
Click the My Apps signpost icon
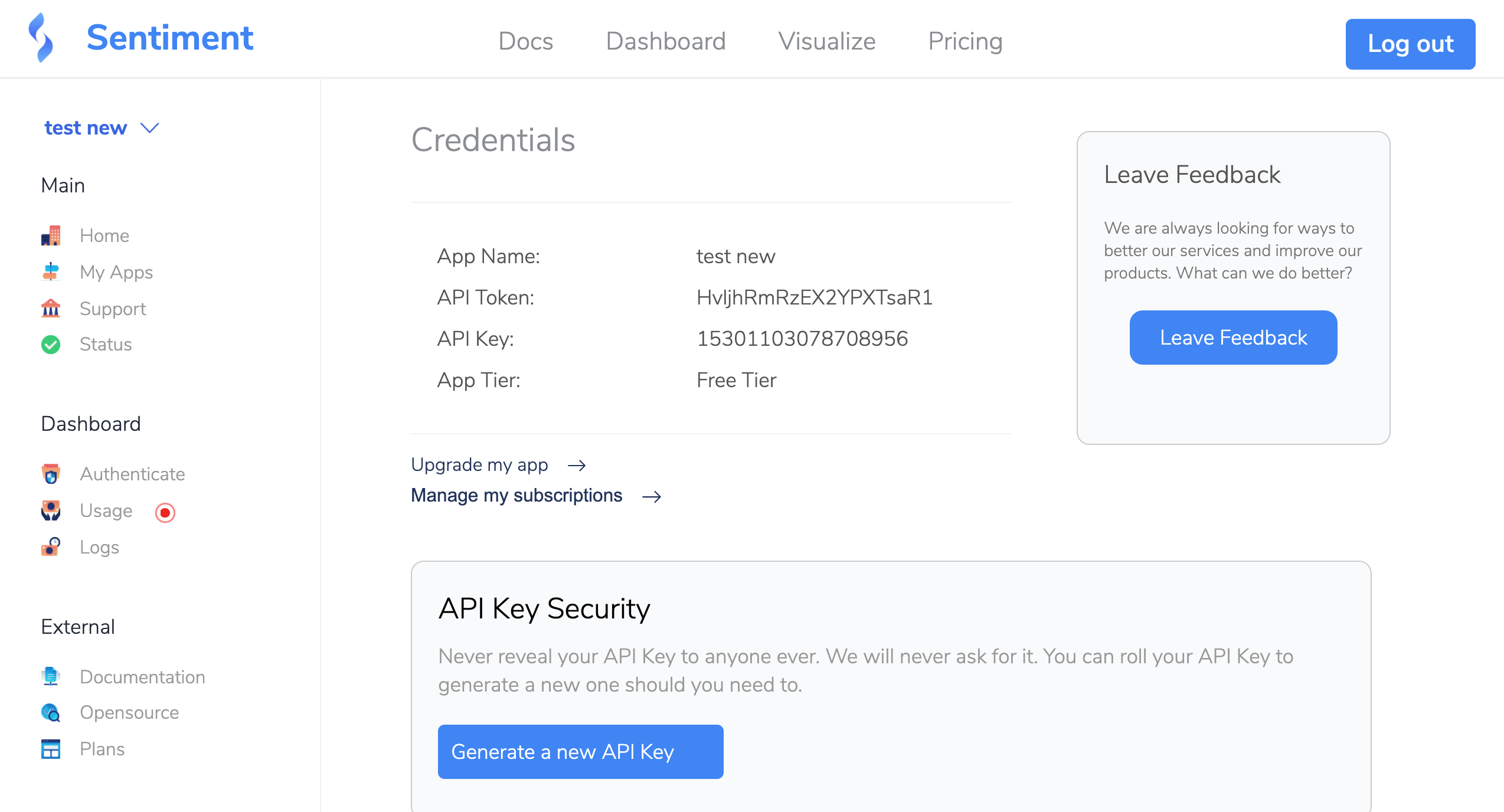51,272
